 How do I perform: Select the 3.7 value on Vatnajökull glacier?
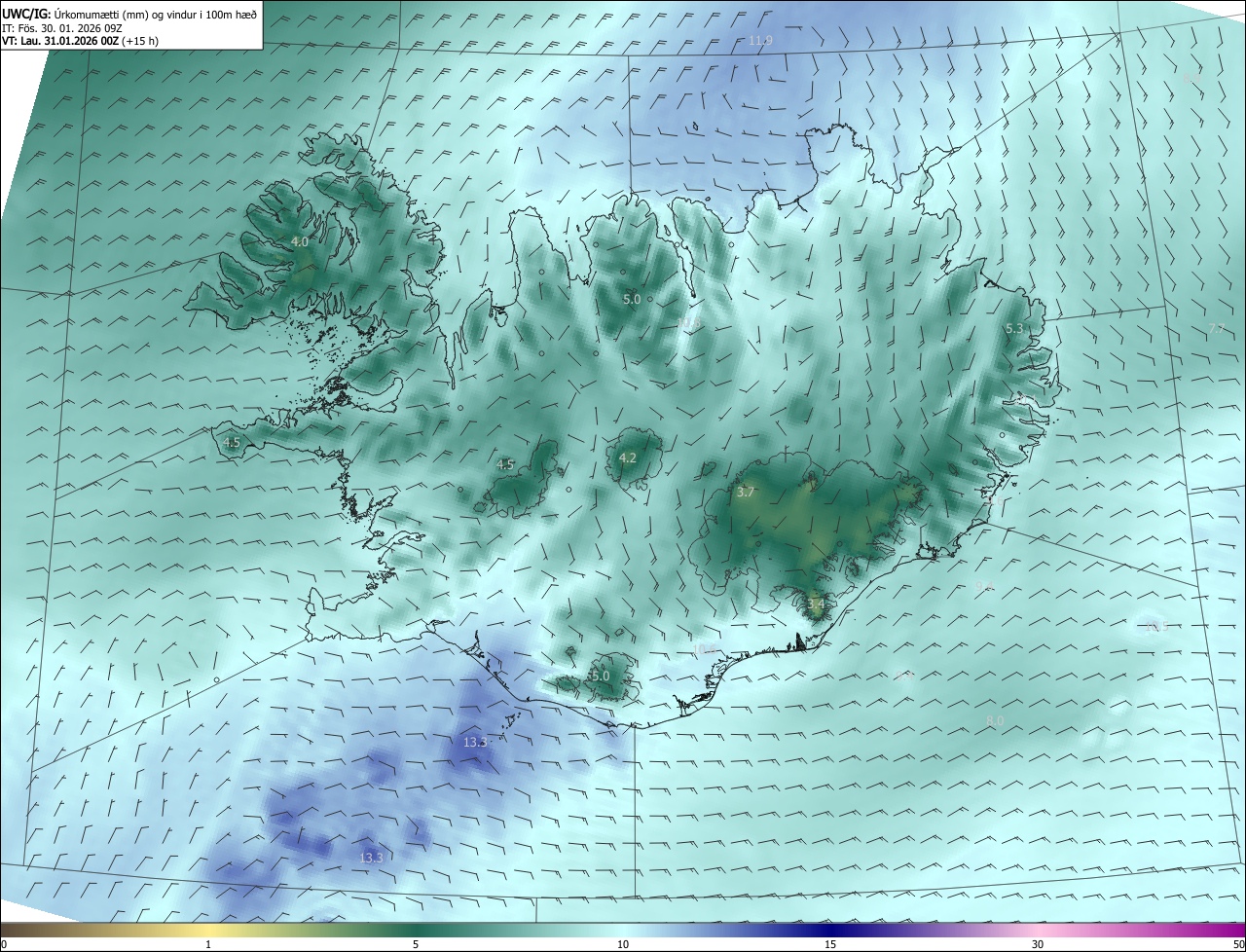746,493
